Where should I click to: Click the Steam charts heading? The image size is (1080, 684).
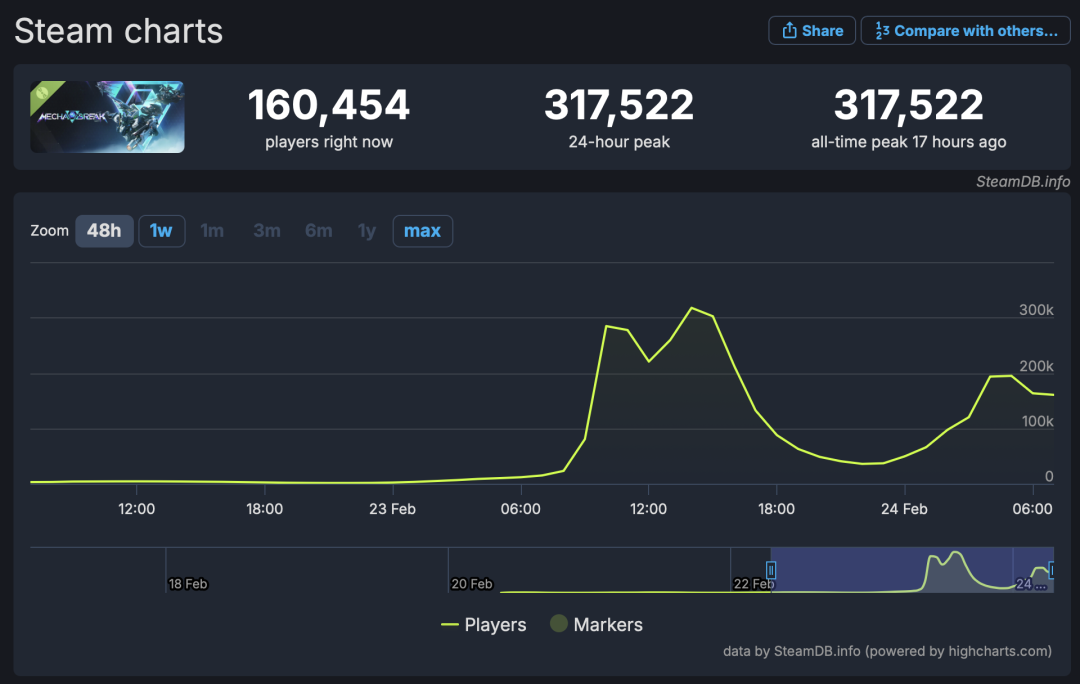click(x=118, y=31)
